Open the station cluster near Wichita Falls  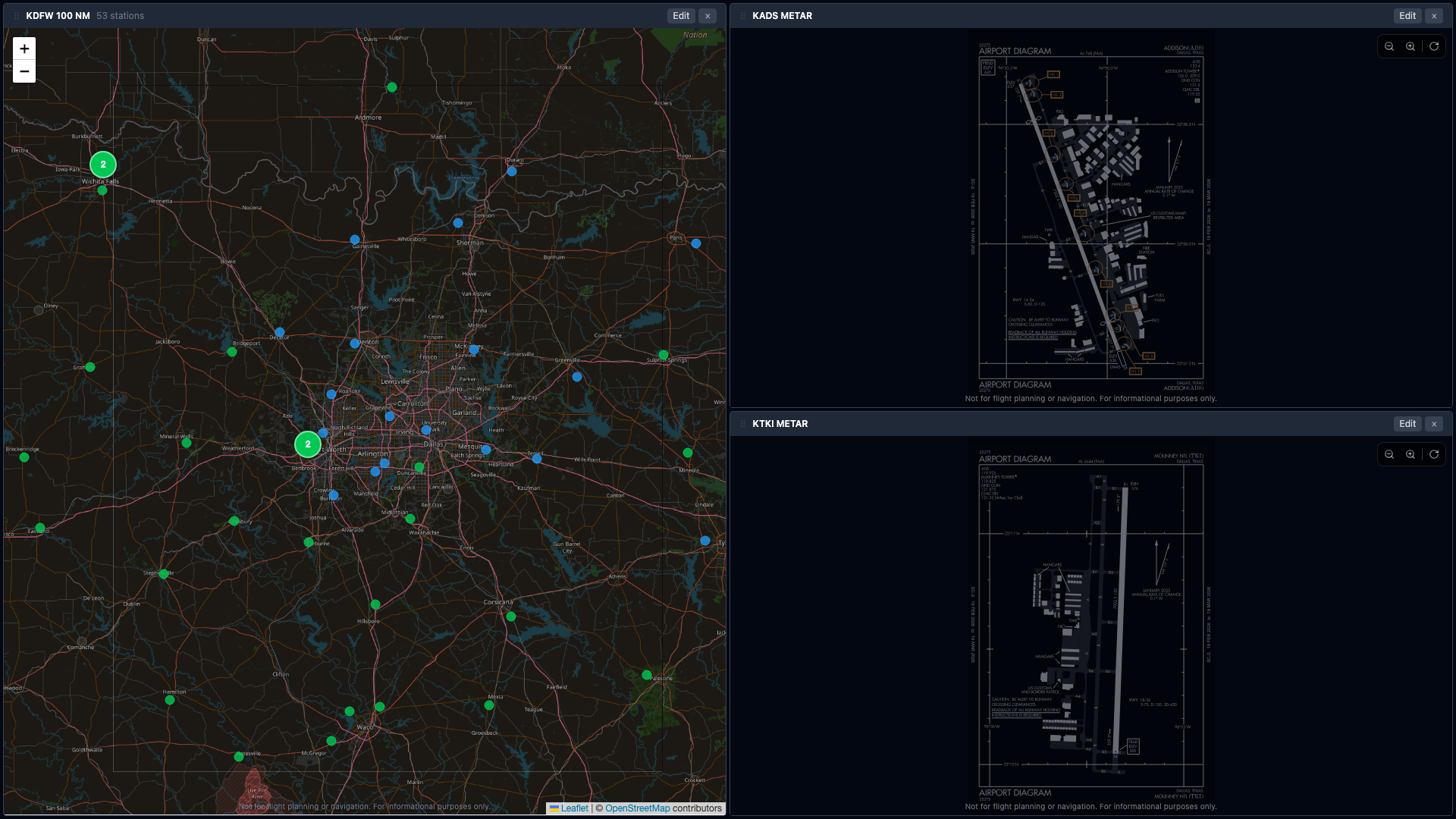tap(103, 165)
